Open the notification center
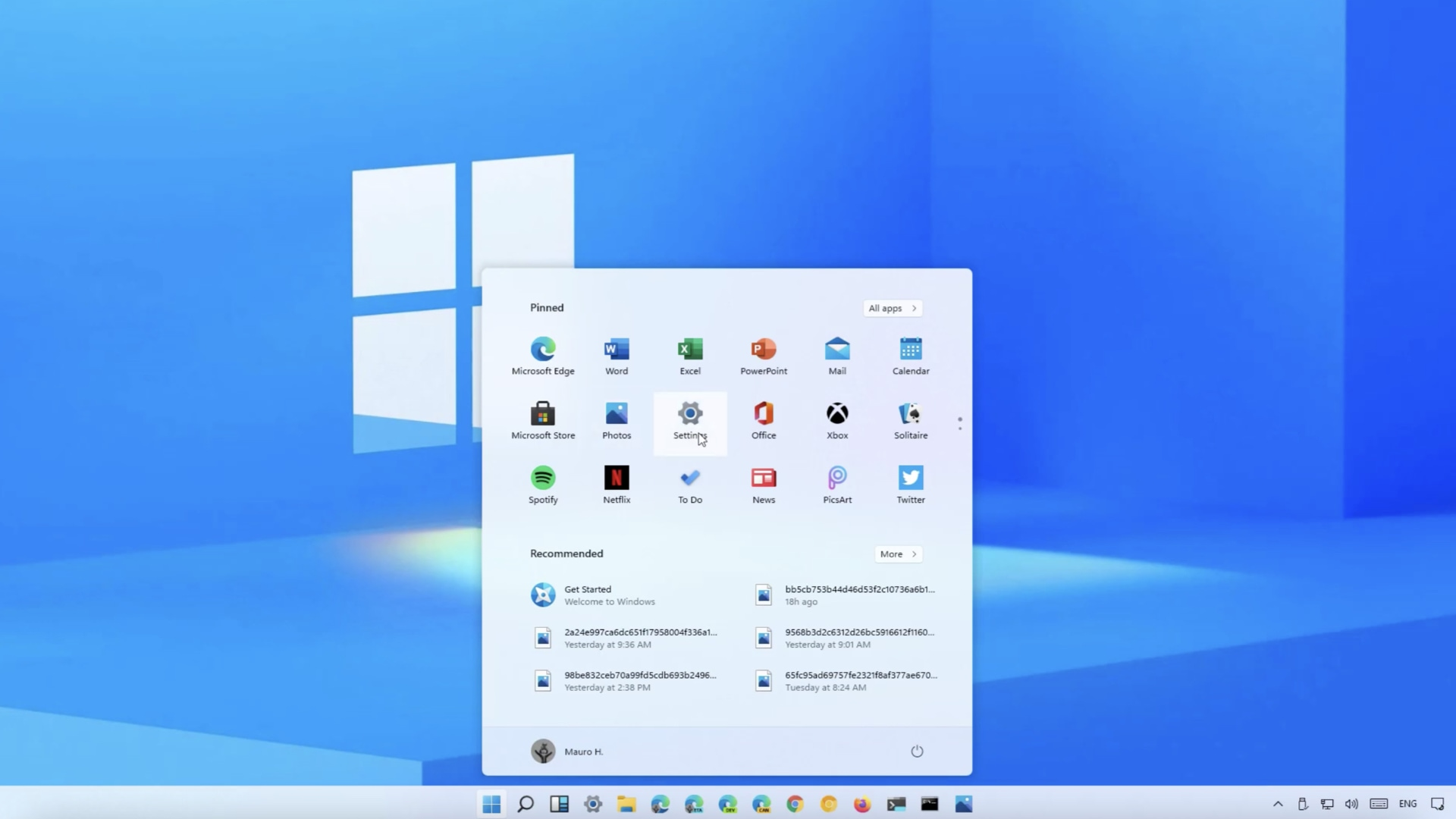1456x819 pixels. click(x=1437, y=804)
